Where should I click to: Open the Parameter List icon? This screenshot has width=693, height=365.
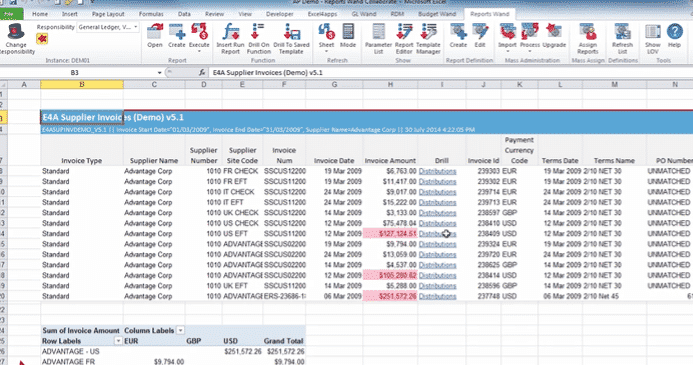[378, 32]
